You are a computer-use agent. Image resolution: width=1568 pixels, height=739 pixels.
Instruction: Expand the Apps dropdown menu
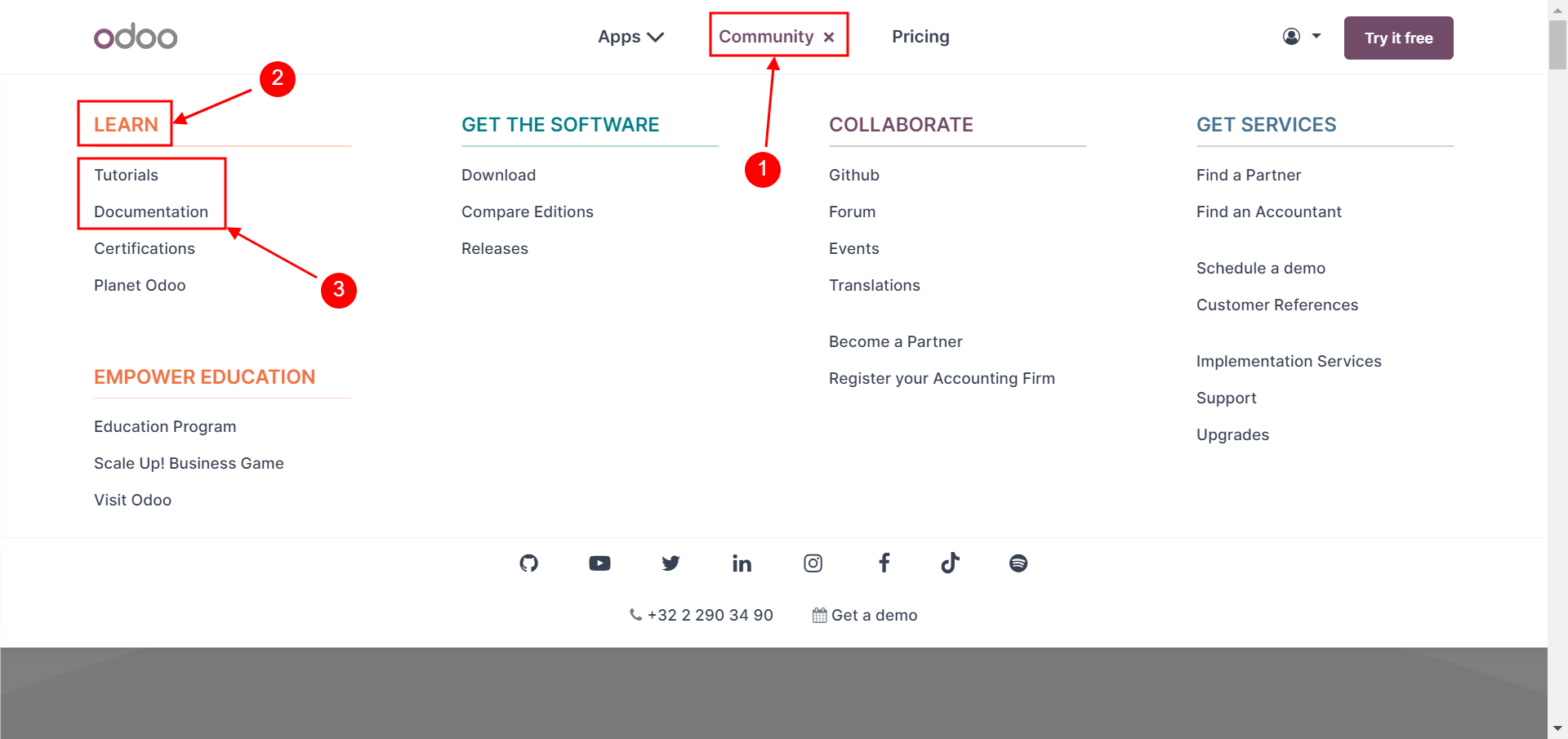[x=630, y=37]
